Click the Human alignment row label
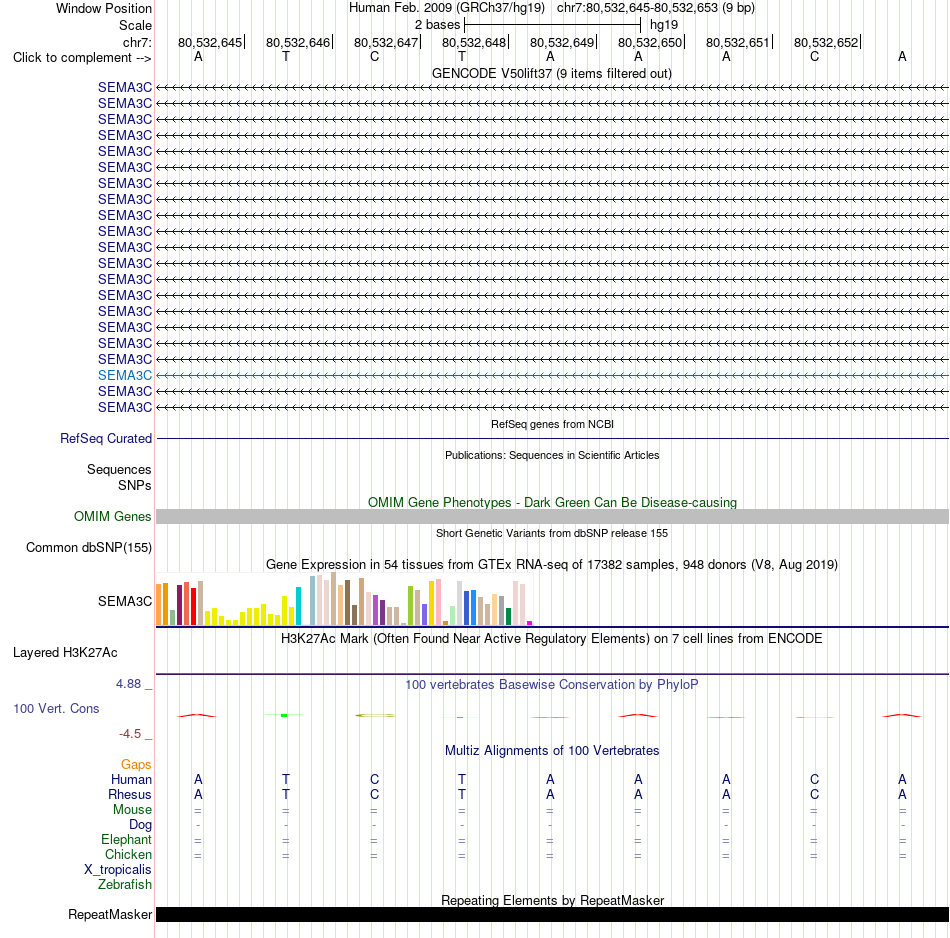950x938 pixels. click(x=131, y=780)
